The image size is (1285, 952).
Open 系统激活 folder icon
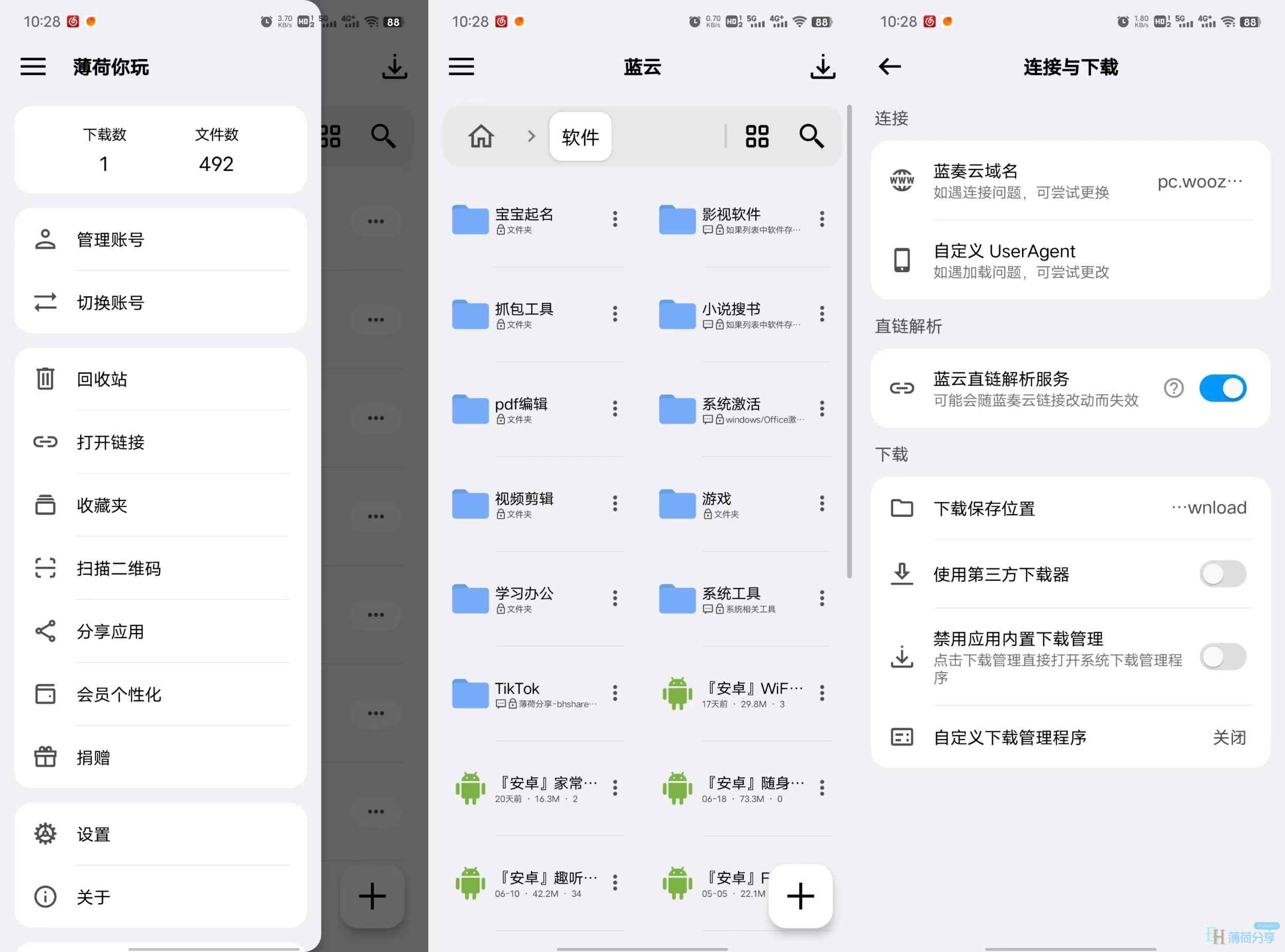pos(677,409)
